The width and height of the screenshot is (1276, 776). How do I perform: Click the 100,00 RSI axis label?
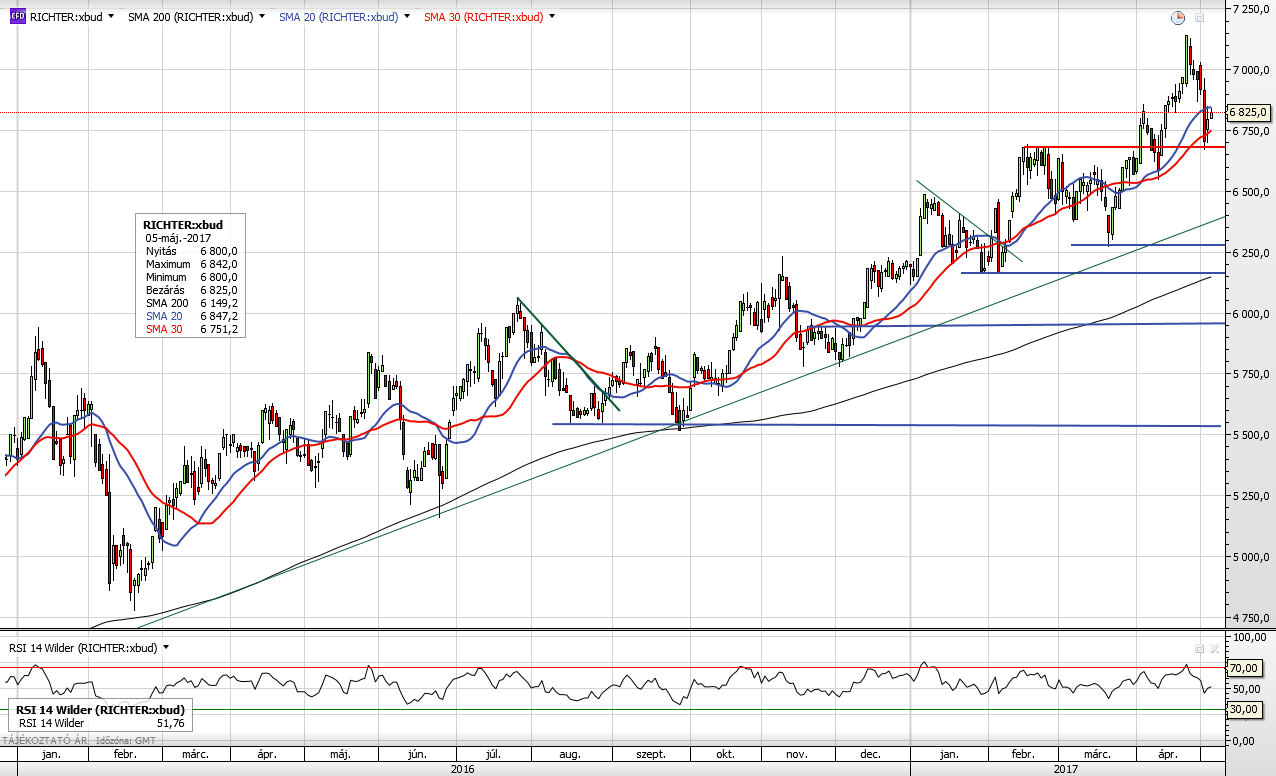click(x=1248, y=637)
